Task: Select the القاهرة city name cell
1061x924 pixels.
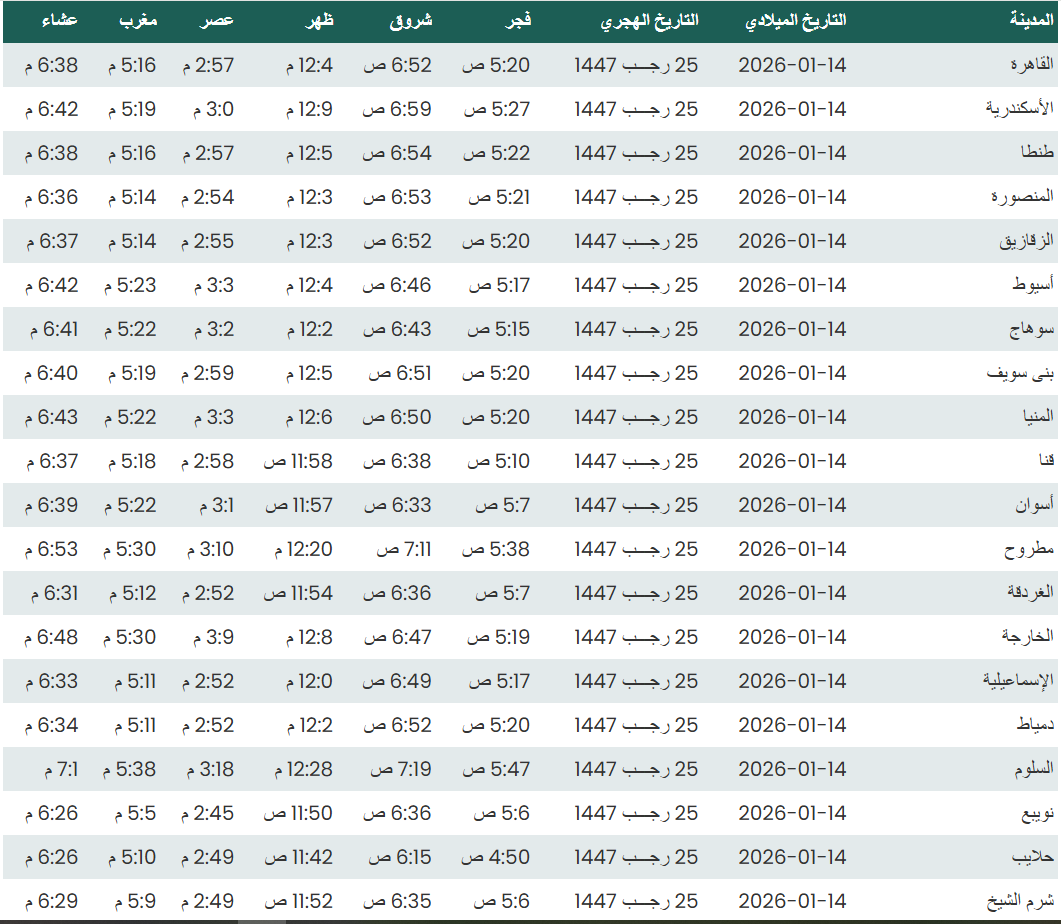Action: tap(1032, 65)
